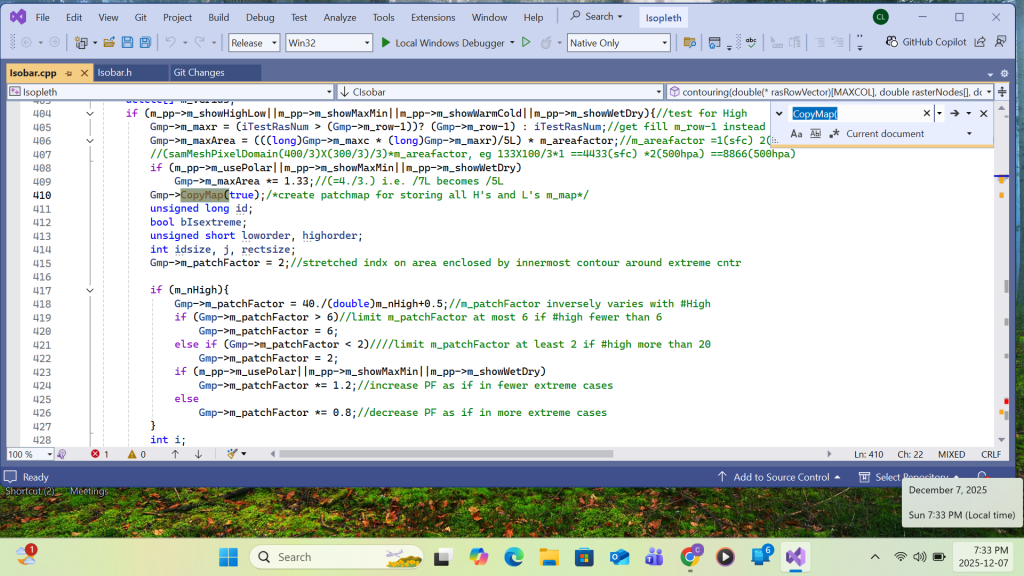This screenshot has height=576, width=1024.
Task: Click the Open File folder icon
Action: (x=109, y=43)
